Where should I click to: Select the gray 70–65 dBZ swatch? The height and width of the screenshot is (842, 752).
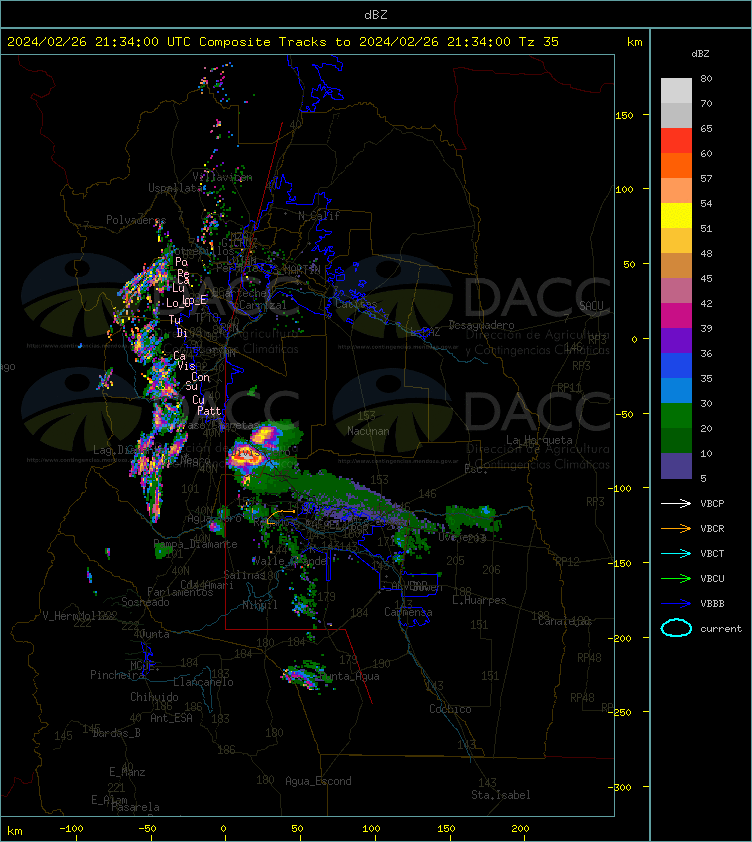click(x=676, y=115)
